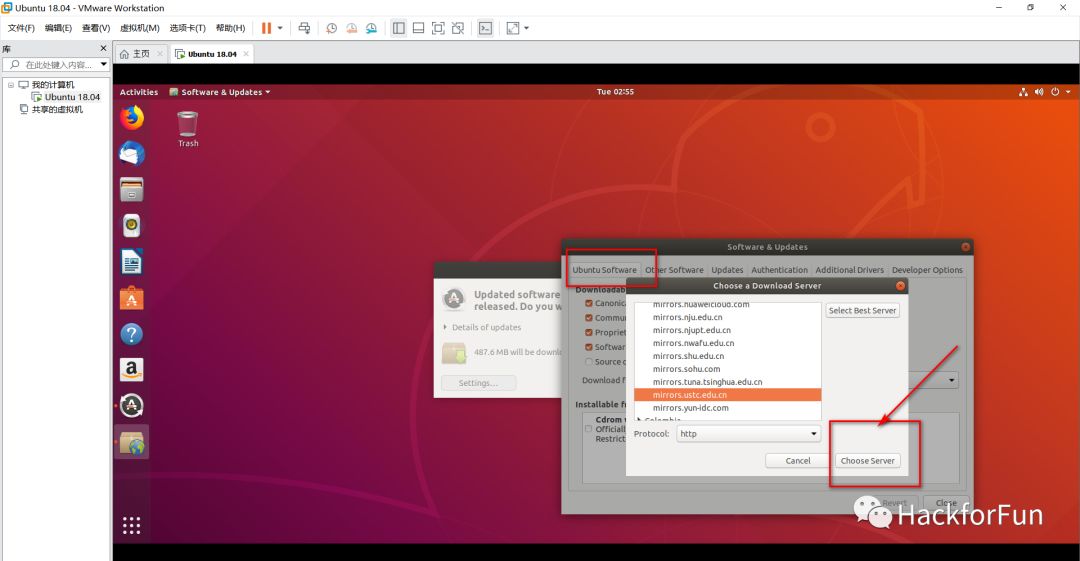This screenshot has height=561, width=1080.
Task: Open the 选项卡(T) menu
Action: click(x=187, y=28)
